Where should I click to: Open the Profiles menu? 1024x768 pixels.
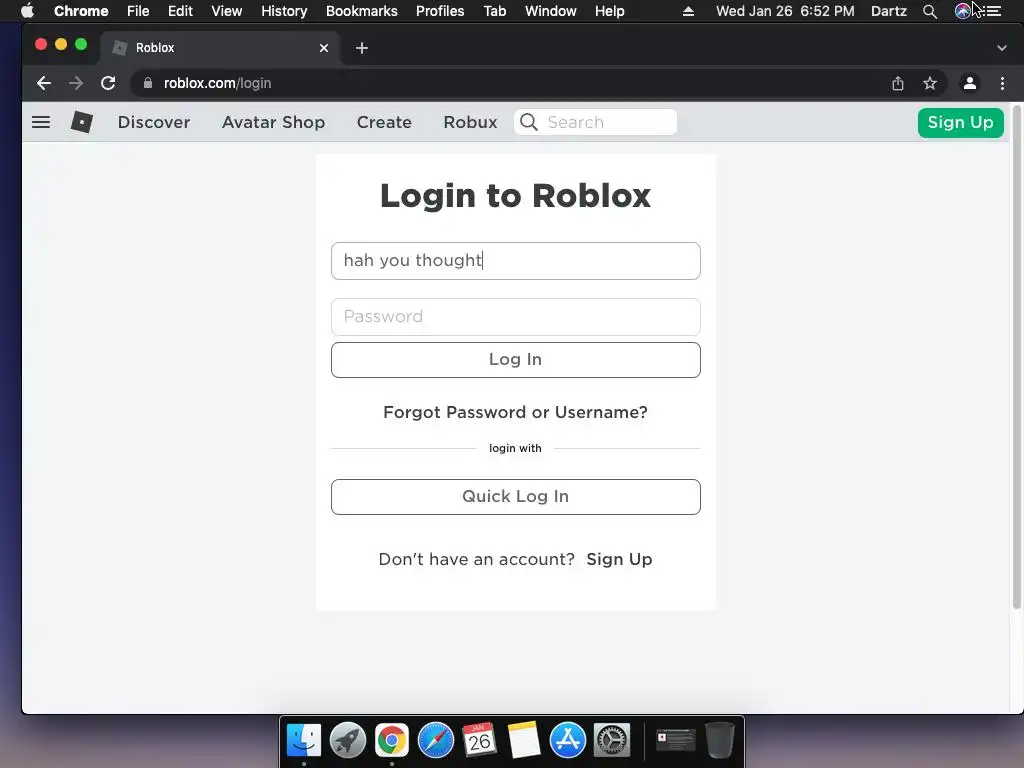pos(440,11)
